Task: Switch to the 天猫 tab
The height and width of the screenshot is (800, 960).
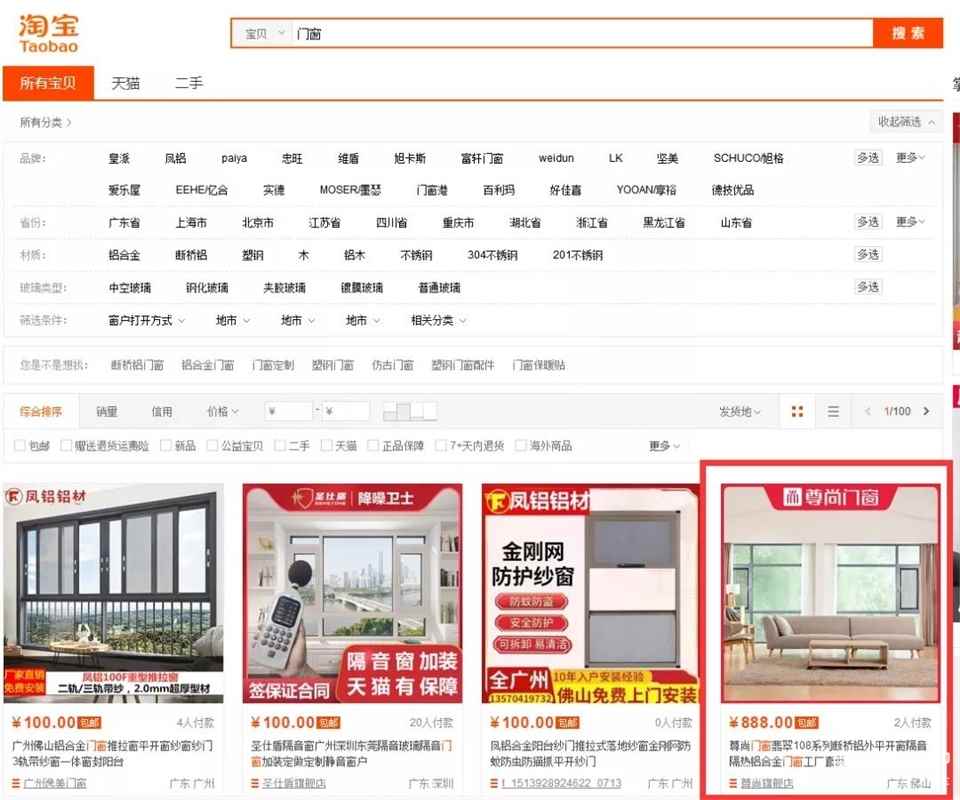Action: tap(125, 84)
